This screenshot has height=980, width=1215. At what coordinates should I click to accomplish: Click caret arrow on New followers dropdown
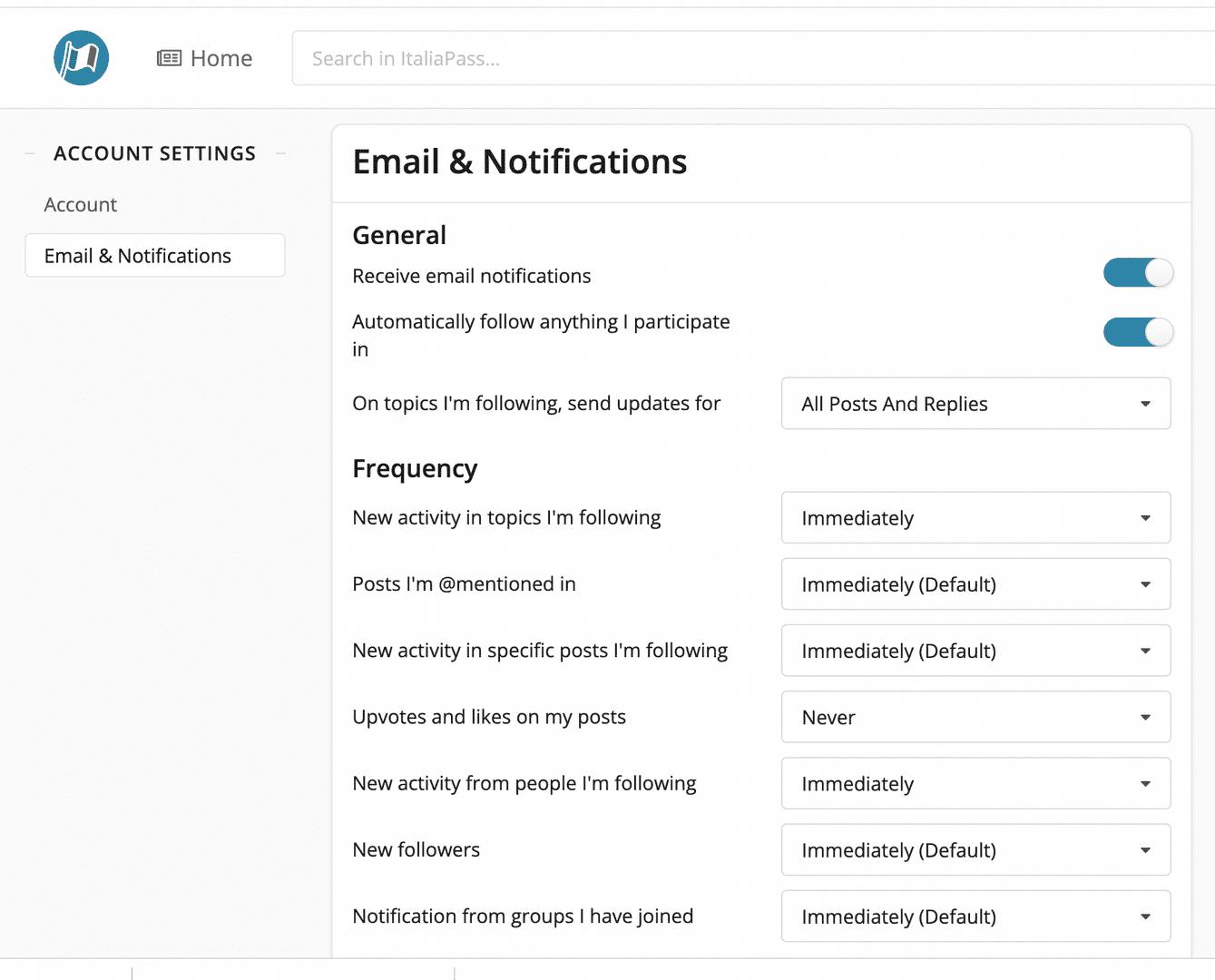click(x=1145, y=850)
